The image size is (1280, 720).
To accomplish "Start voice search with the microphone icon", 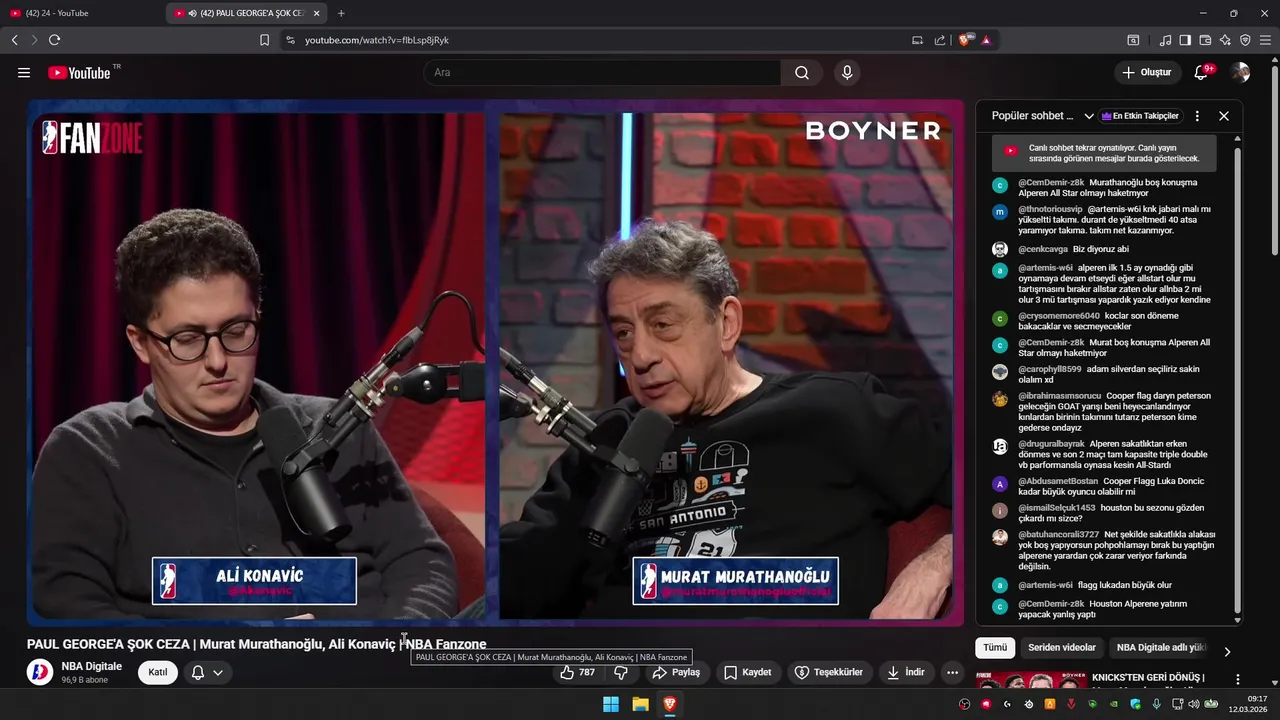I will 847,73.
